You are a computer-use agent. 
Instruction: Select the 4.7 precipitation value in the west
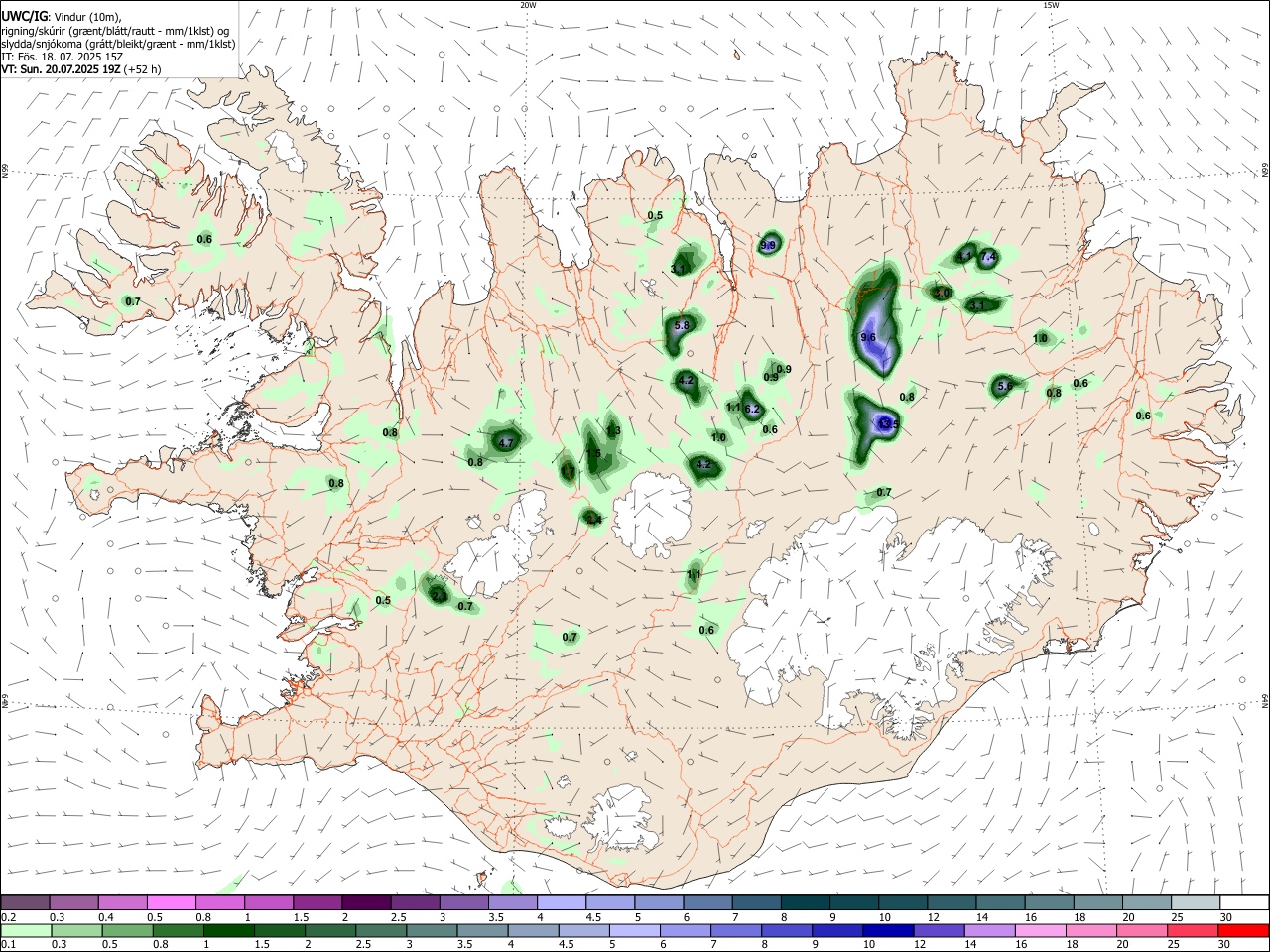tap(505, 444)
